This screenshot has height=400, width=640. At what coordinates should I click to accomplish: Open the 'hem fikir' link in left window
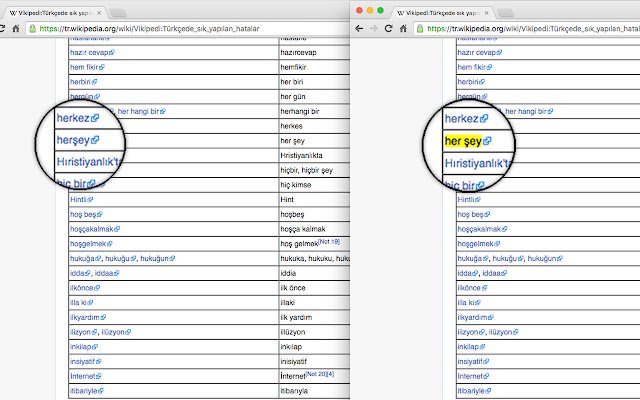click(84, 67)
